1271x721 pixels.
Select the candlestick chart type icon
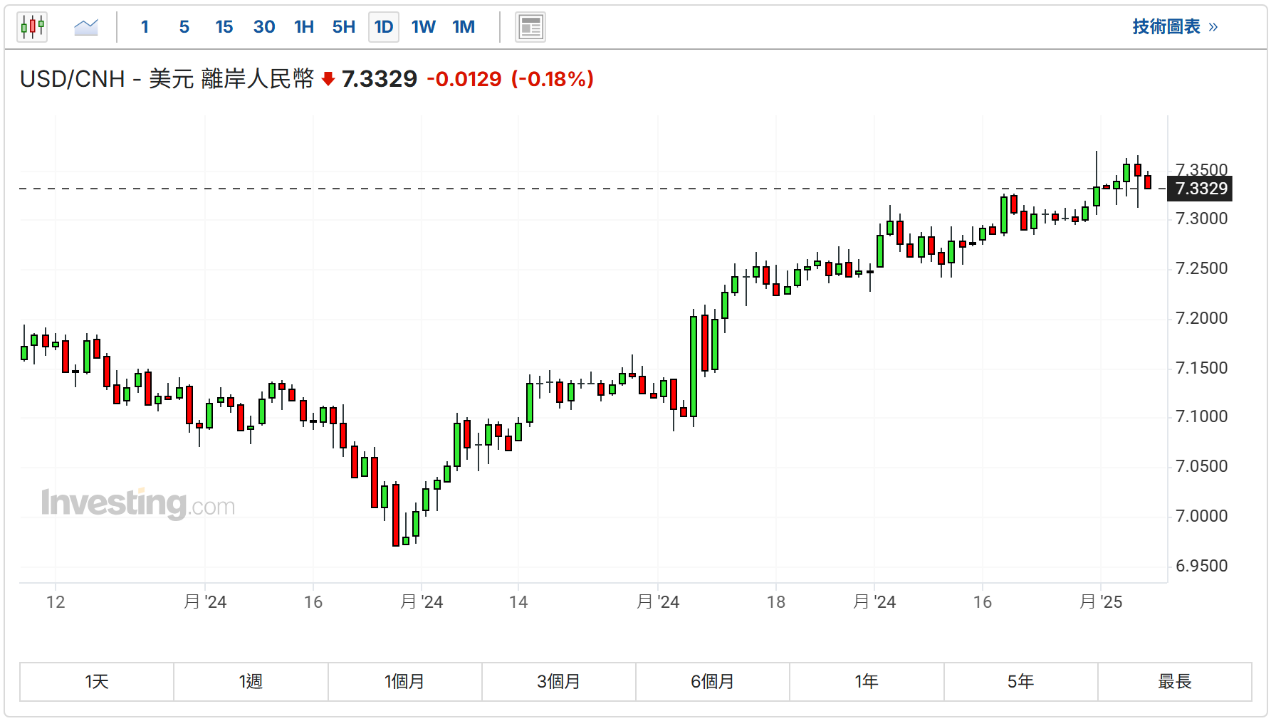[32, 27]
